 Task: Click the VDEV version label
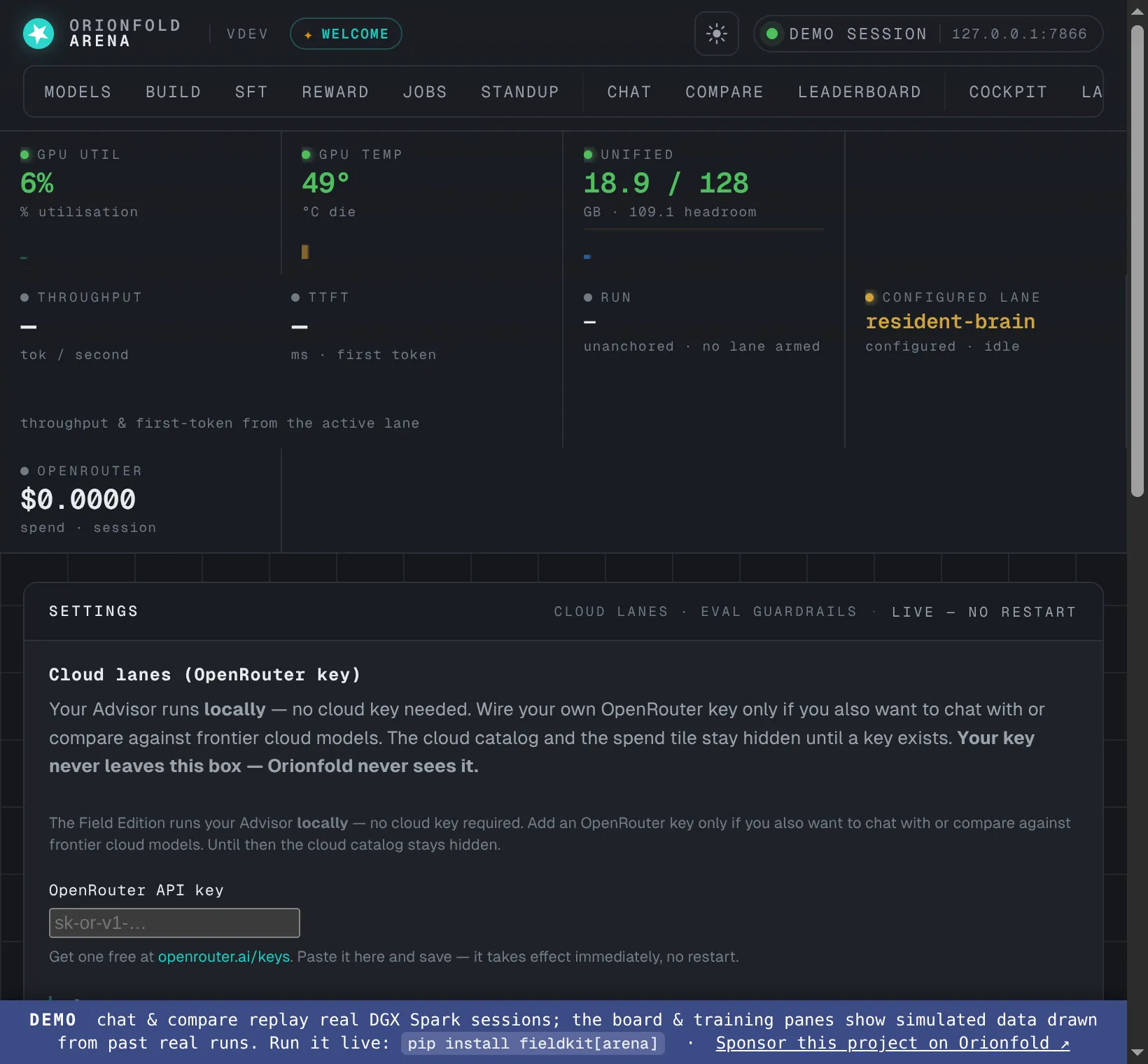[x=248, y=34]
